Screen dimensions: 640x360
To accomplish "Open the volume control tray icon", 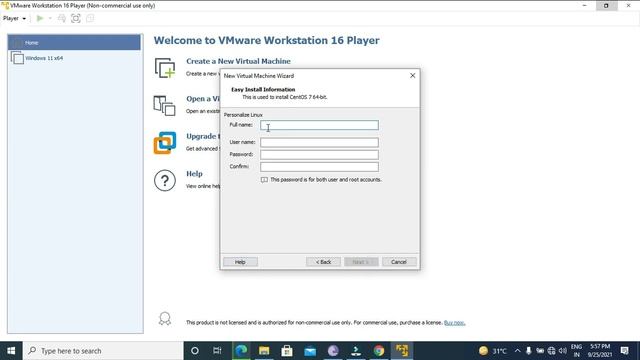I will click(x=563, y=351).
